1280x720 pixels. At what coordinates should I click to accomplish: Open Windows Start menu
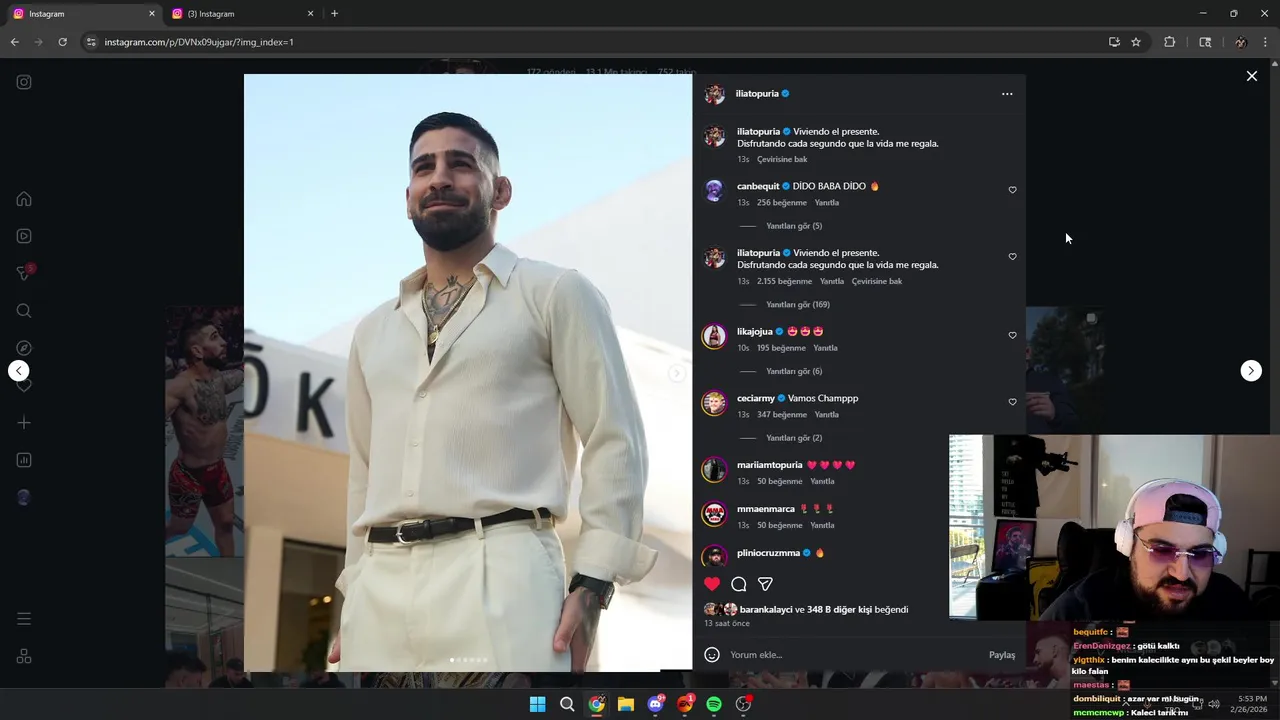(537, 704)
